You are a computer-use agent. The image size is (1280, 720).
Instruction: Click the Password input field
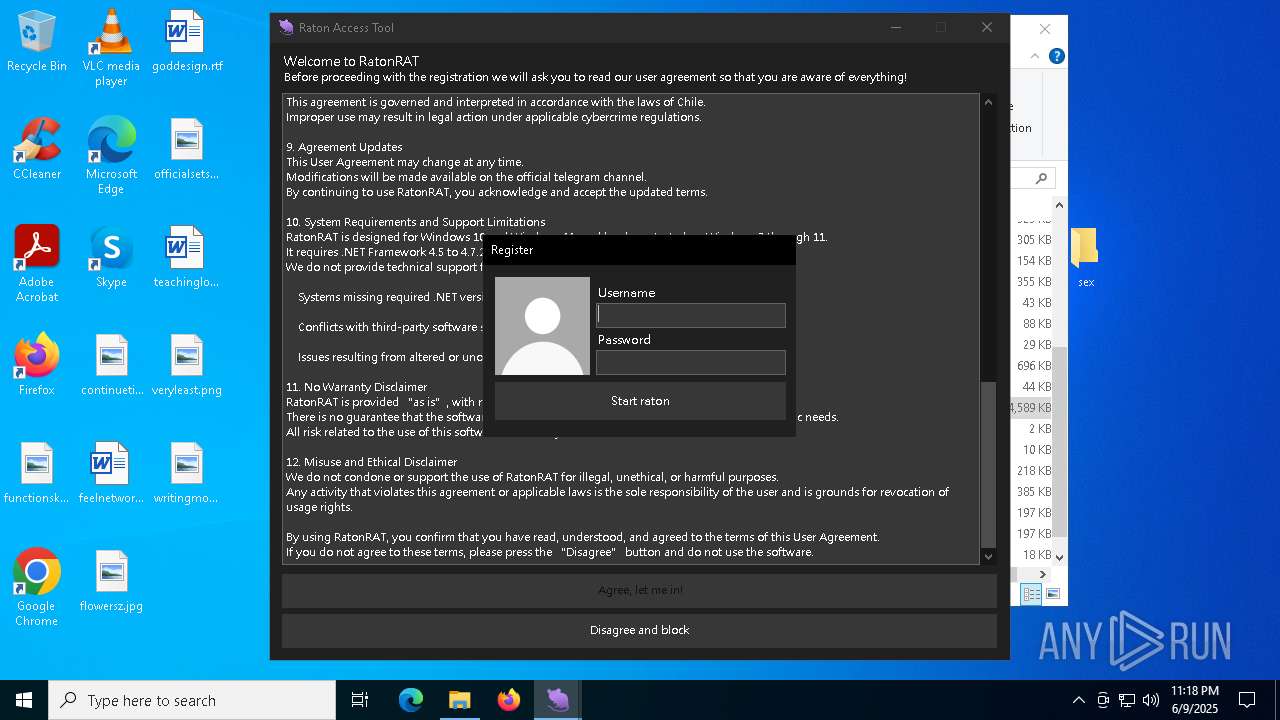(691, 362)
